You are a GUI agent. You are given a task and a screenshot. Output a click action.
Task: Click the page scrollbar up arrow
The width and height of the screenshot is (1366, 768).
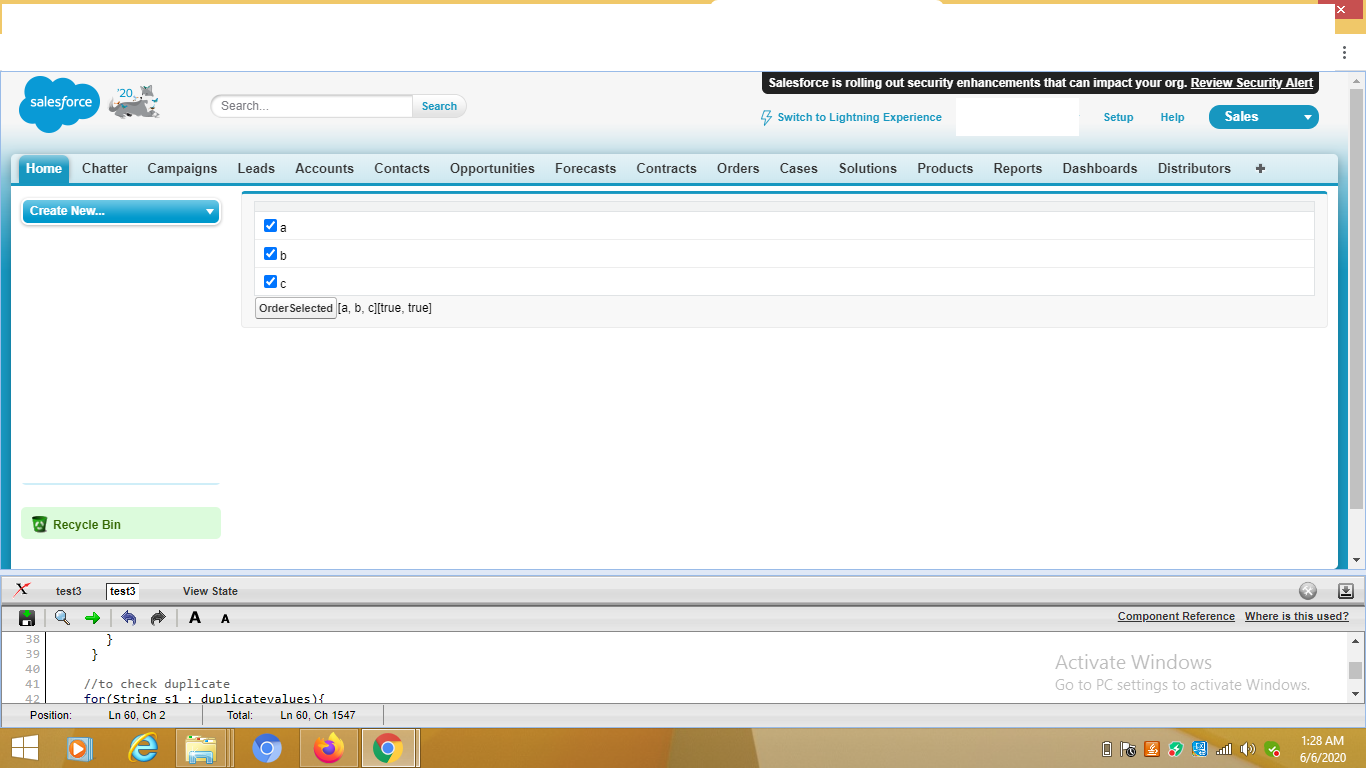click(x=1357, y=80)
